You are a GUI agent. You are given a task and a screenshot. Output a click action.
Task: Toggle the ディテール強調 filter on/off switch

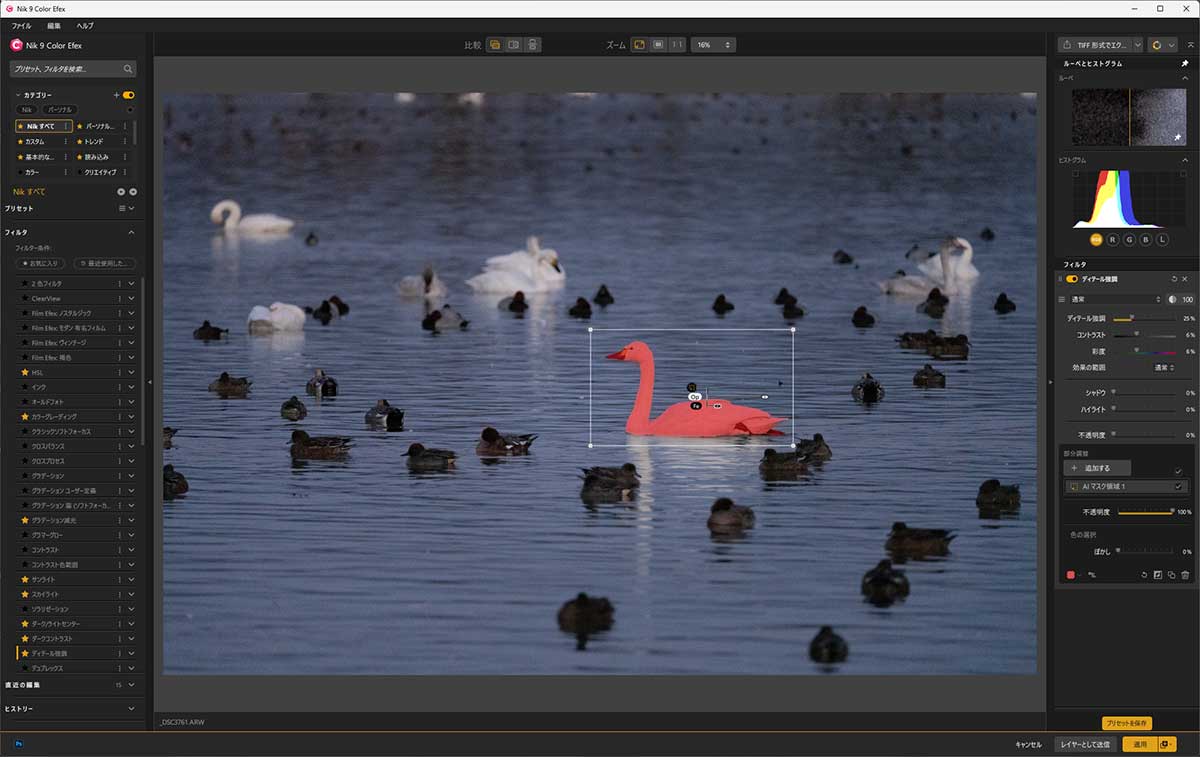click(1072, 279)
